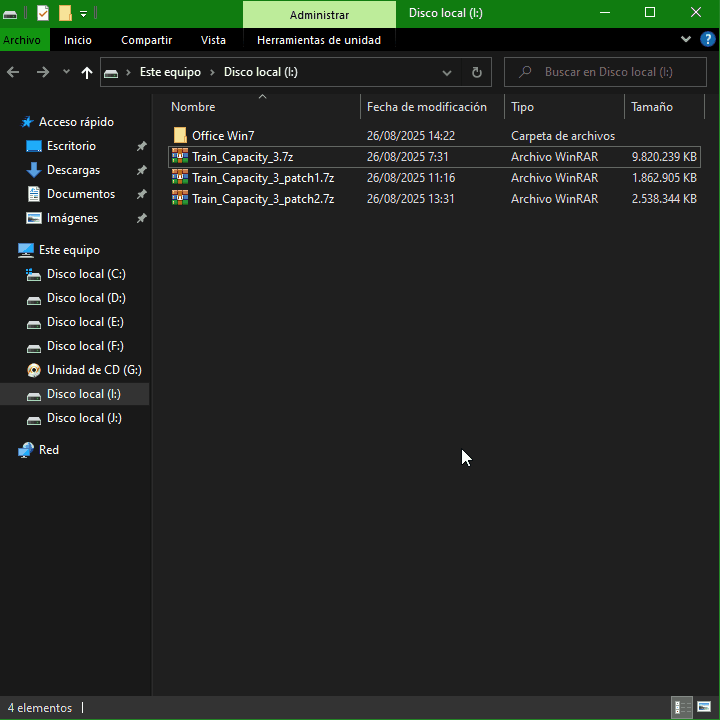Open the Vista ribbon tab

coord(213,40)
